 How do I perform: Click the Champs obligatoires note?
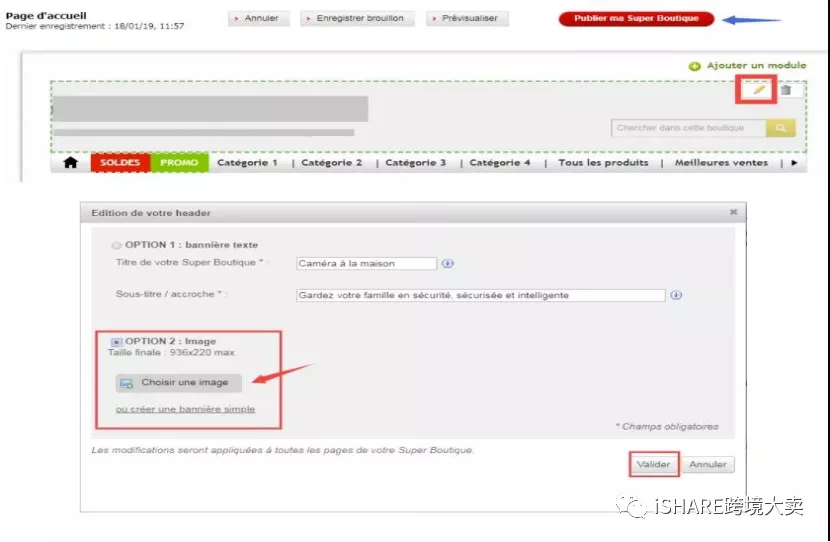coord(667,426)
